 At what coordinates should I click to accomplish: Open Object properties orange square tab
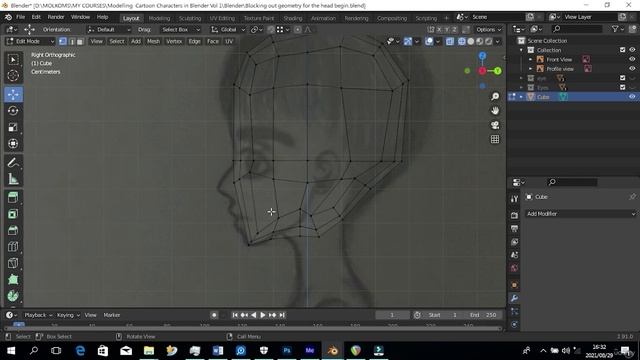514,284
